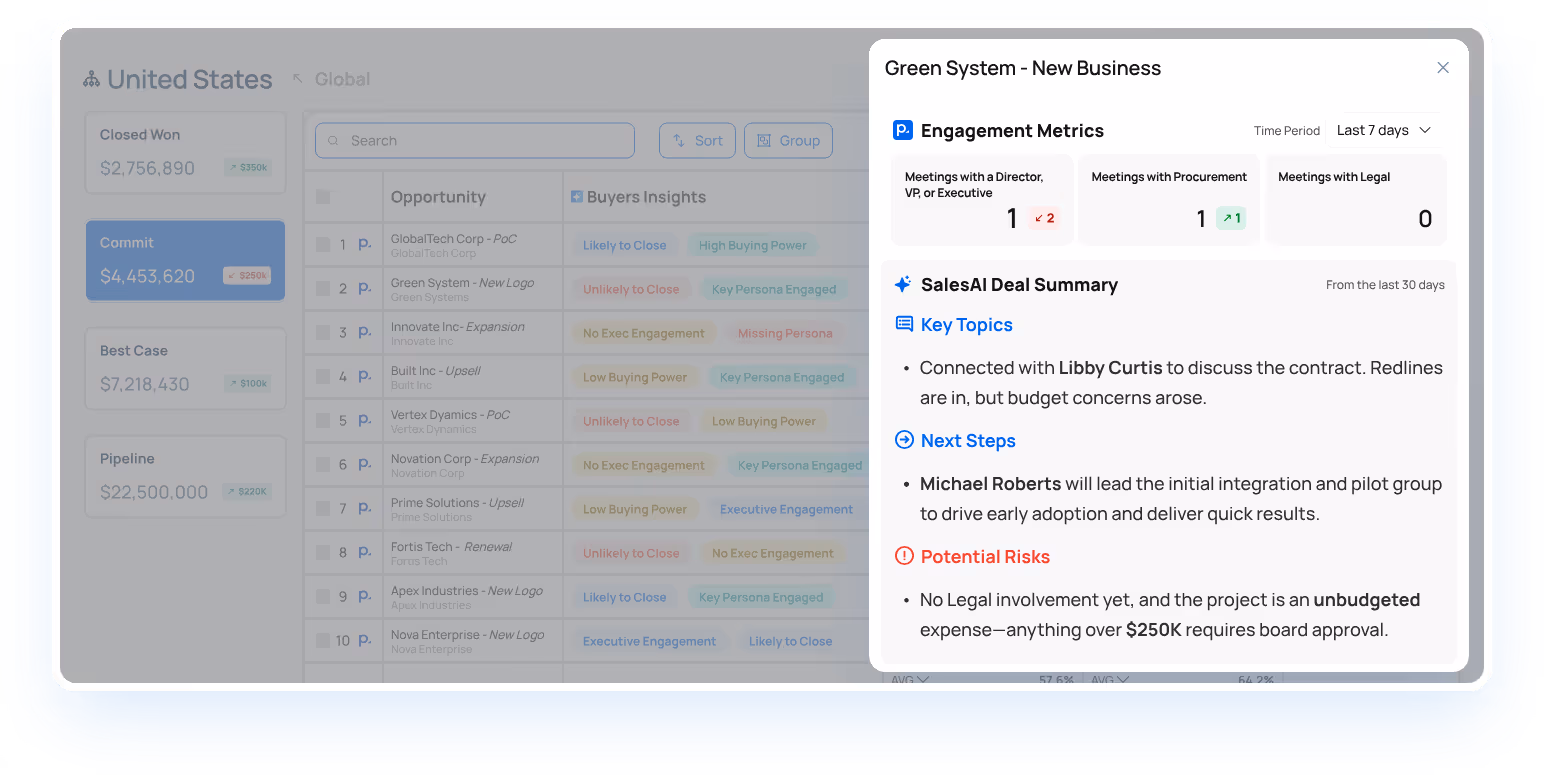Image resolution: width=1544 pixels, height=775 pixels.
Task: Click the warning icon beside Potential Risks
Action: (905, 556)
